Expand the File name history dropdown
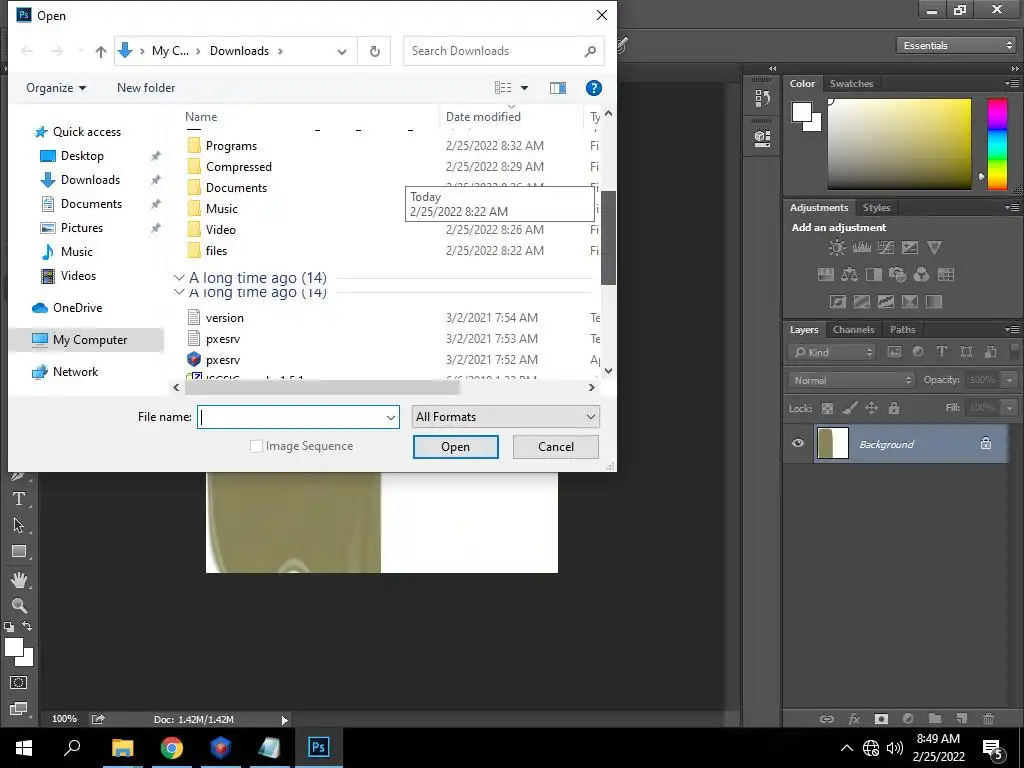The height and width of the screenshot is (768, 1024). click(x=391, y=417)
